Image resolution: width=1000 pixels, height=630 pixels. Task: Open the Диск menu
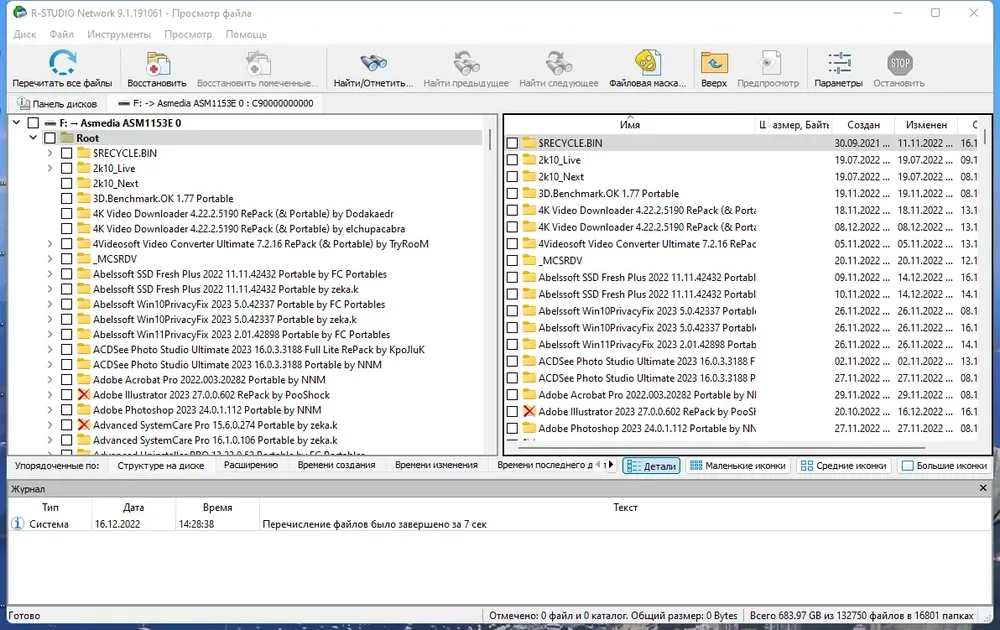coord(25,34)
